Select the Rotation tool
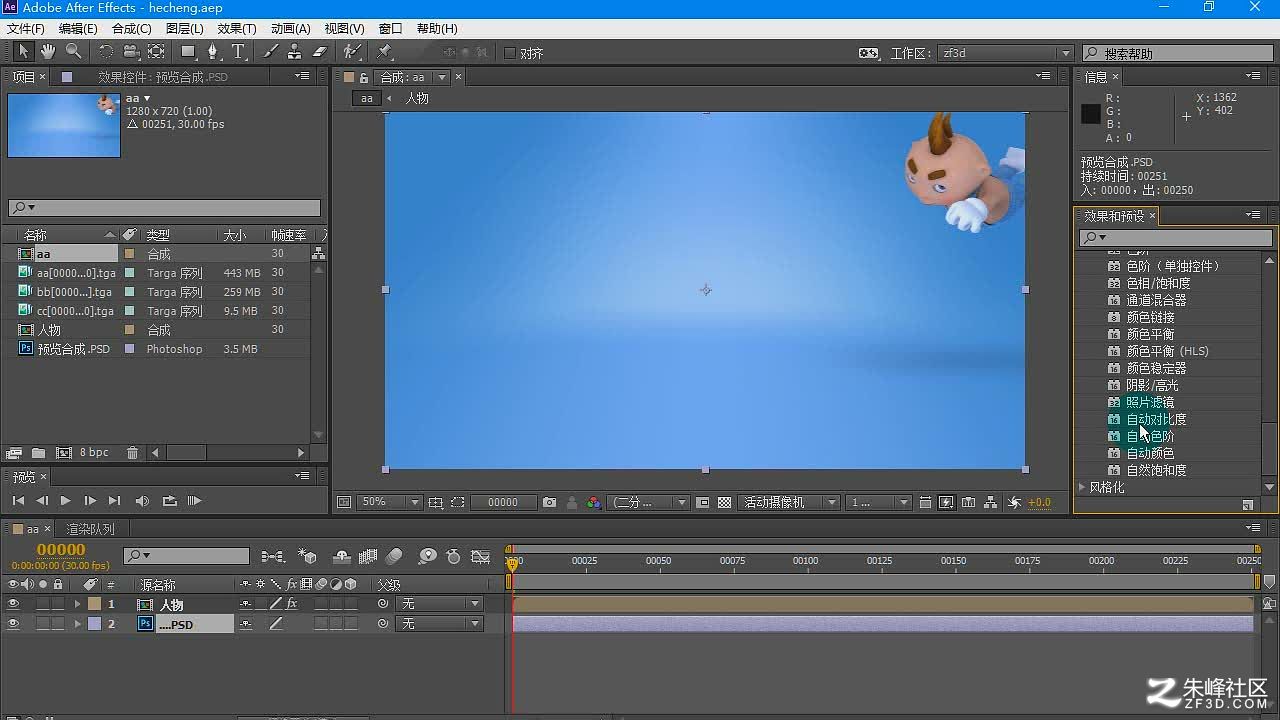1280x720 pixels. point(106,52)
